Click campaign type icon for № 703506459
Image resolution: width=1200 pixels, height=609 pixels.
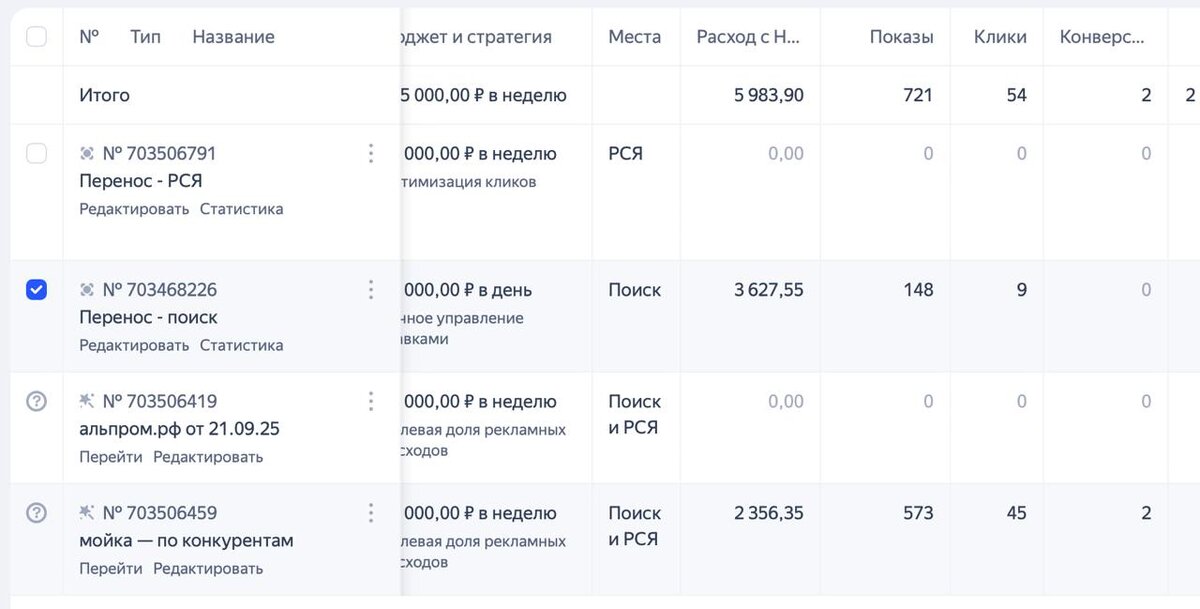87,513
